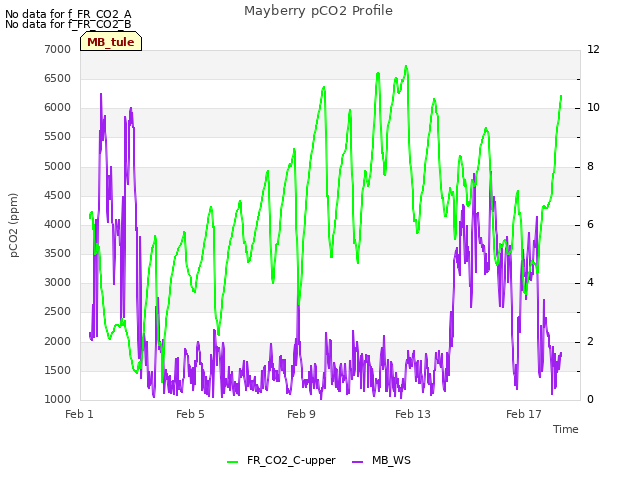
Task: Click the 3000 left-axis value
Action: tap(58, 282)
